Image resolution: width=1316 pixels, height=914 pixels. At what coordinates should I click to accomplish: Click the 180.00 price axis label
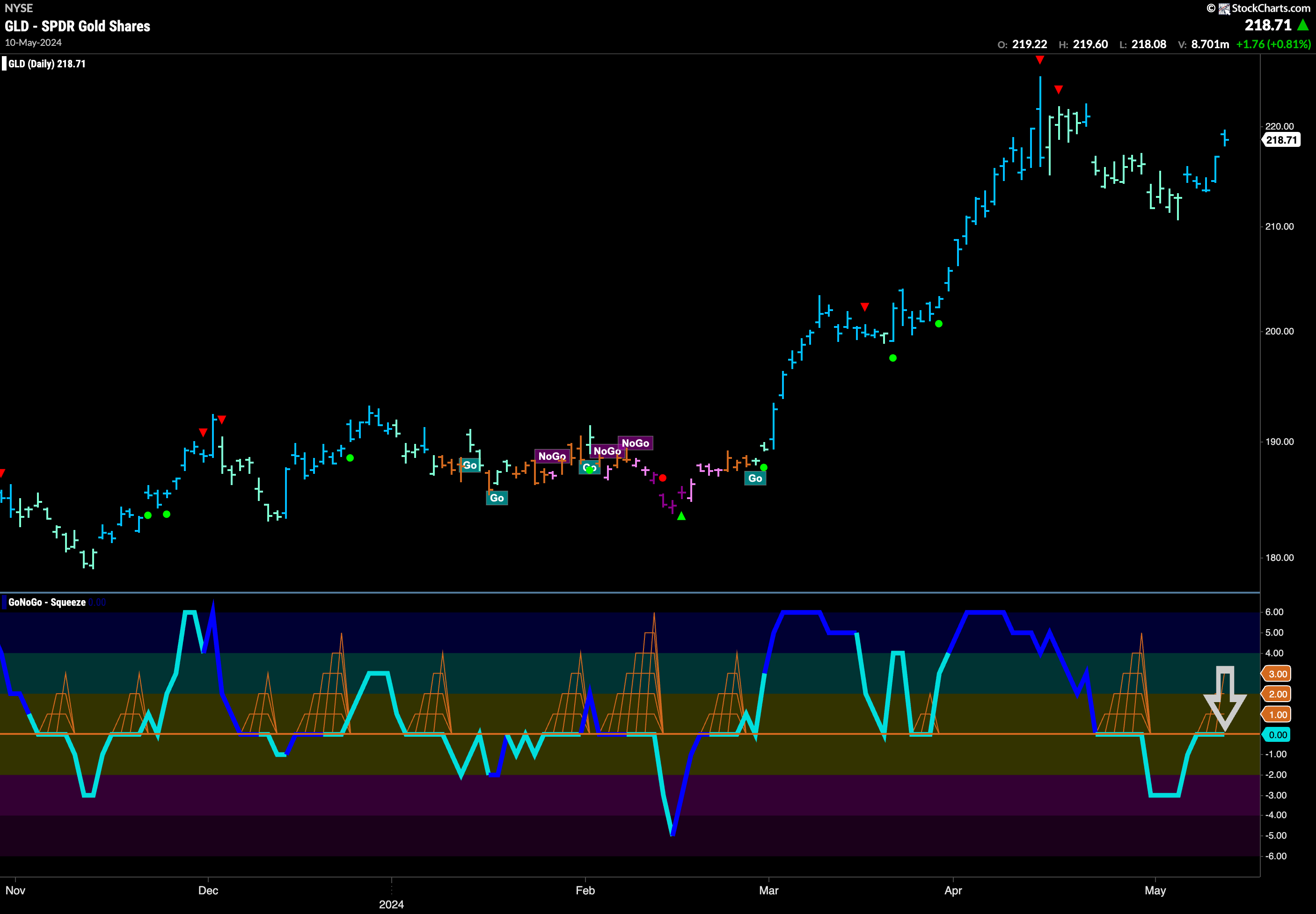(1279, 557)
